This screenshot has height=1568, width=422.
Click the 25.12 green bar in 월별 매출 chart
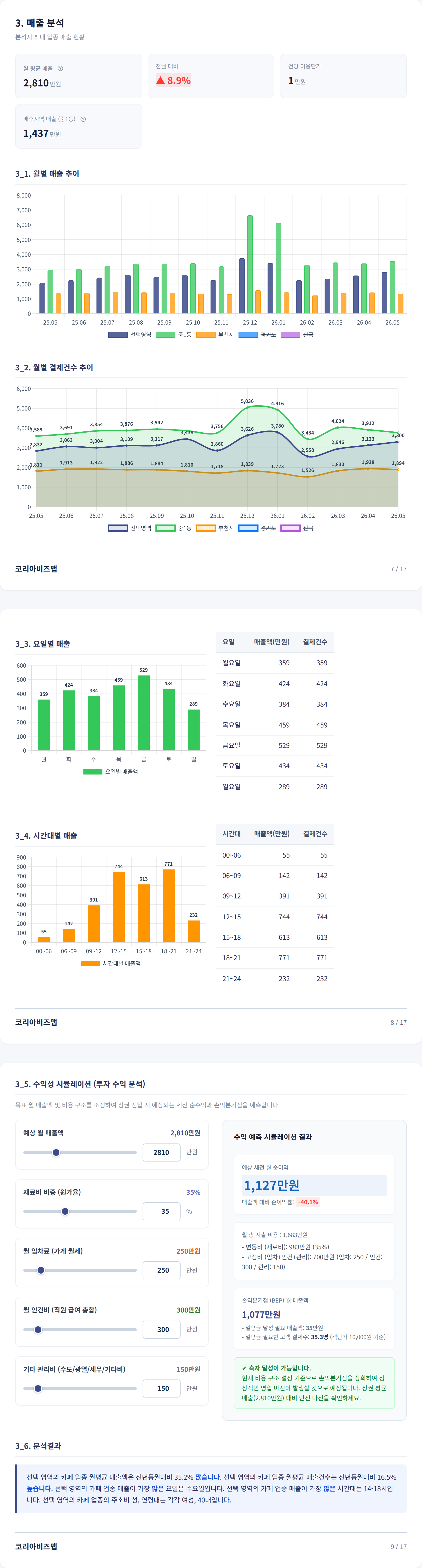pos(250,265)
